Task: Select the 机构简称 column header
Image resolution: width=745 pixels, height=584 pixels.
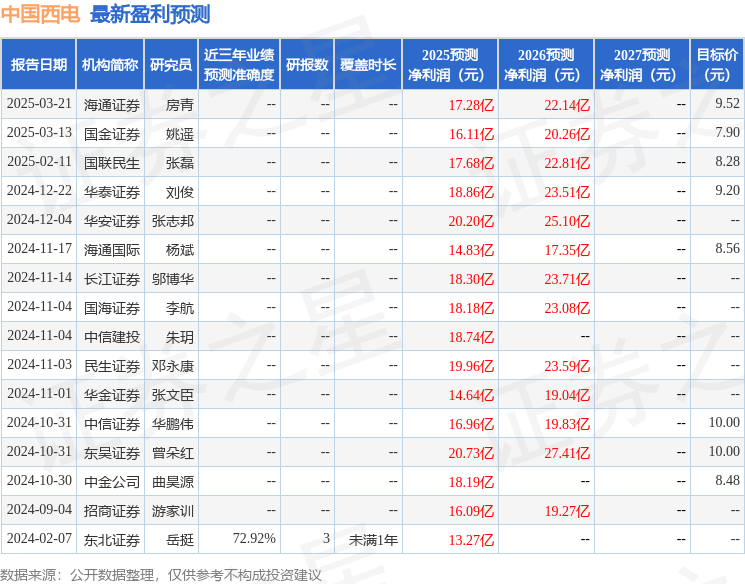Action: [x=110, y=65]
